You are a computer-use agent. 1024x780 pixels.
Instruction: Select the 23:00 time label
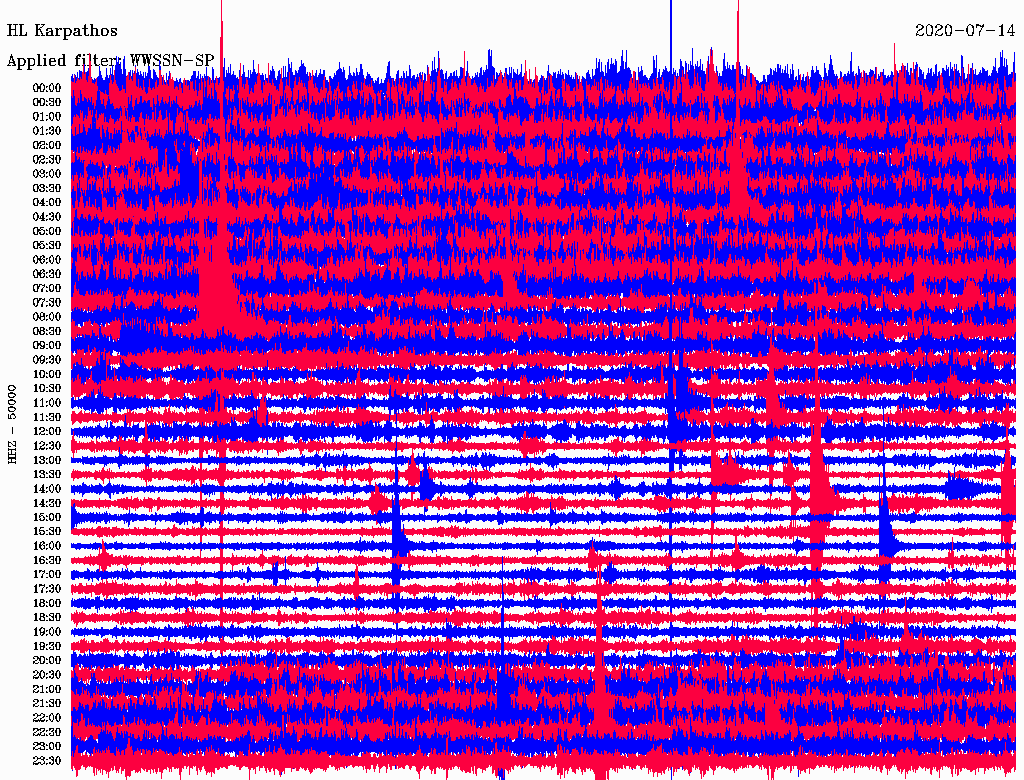pyautogui.click(x=47, y=747)
